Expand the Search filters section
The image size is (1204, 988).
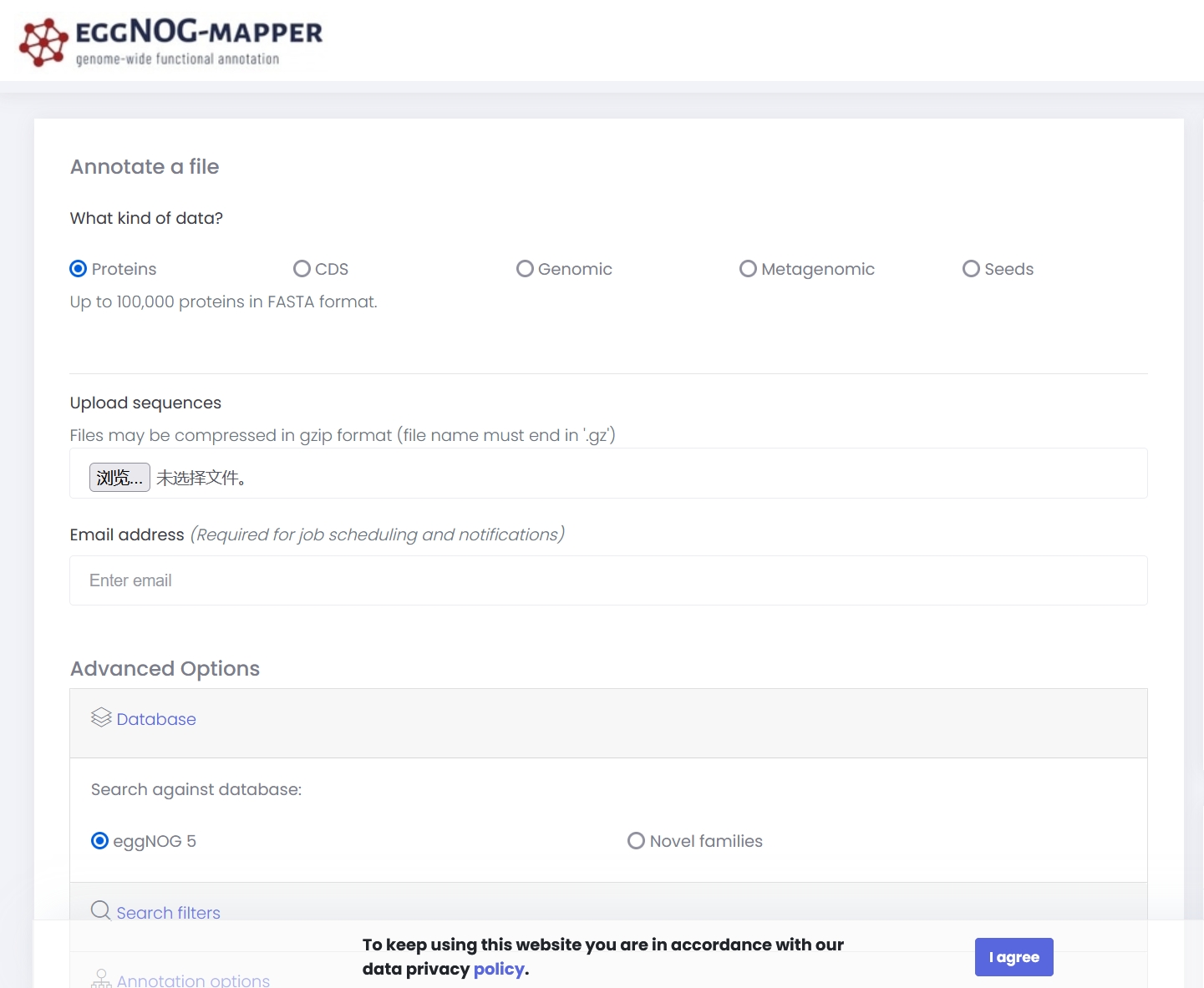168,913
